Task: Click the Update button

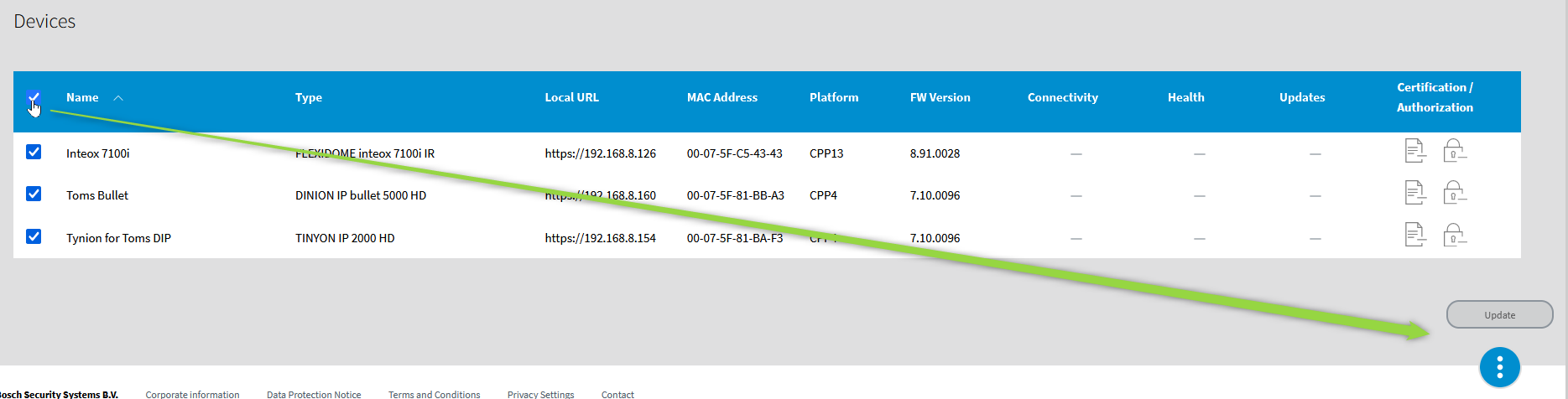Action: (1499, 315)
